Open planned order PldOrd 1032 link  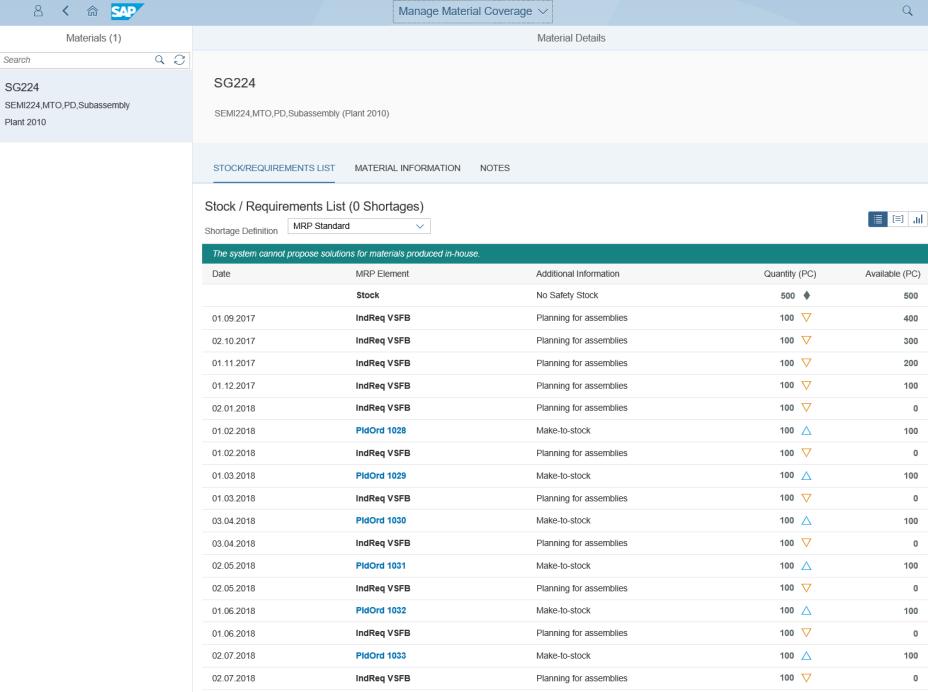pos(381,610)
